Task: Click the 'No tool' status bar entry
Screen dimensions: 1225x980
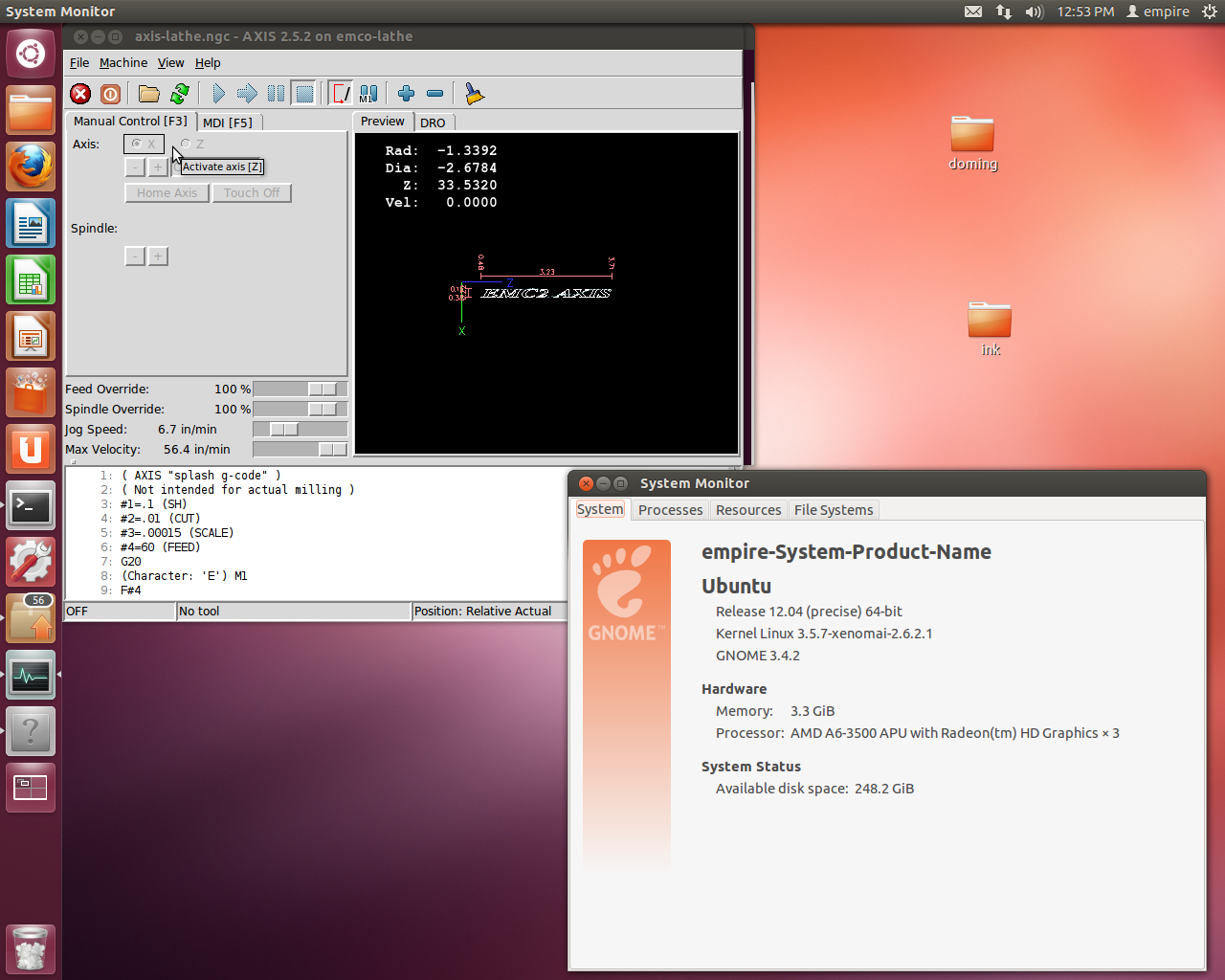Action: point(294,611)
